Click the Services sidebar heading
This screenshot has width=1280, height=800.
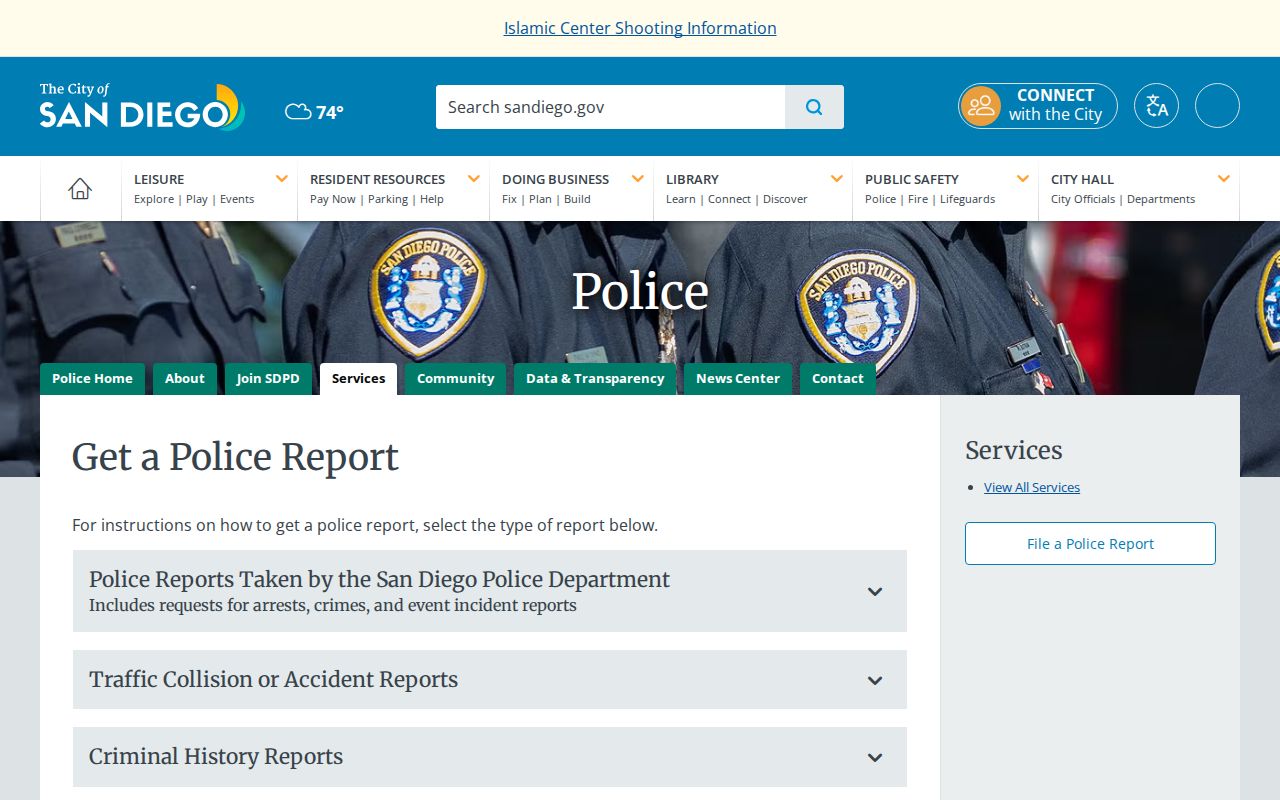[x=1013, y=450]
